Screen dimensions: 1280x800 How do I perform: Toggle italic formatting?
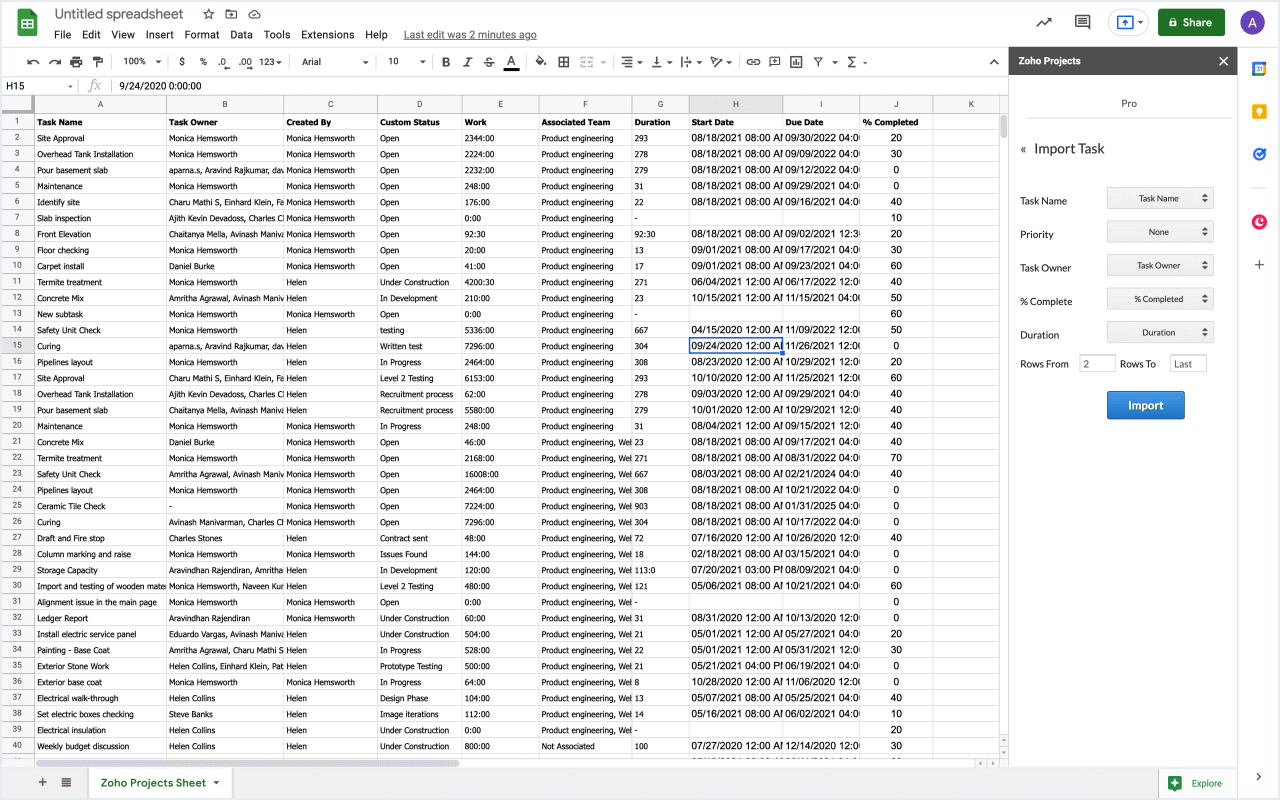tap(468, 62)
